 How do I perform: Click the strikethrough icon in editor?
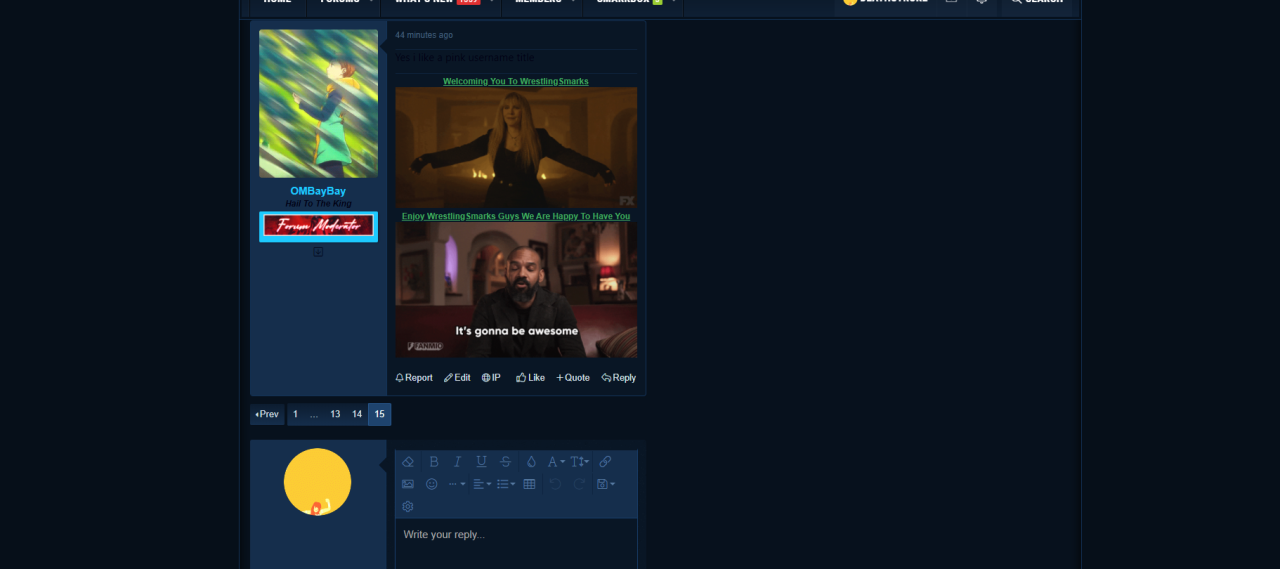pyautogui.click(x=505, y=462)
